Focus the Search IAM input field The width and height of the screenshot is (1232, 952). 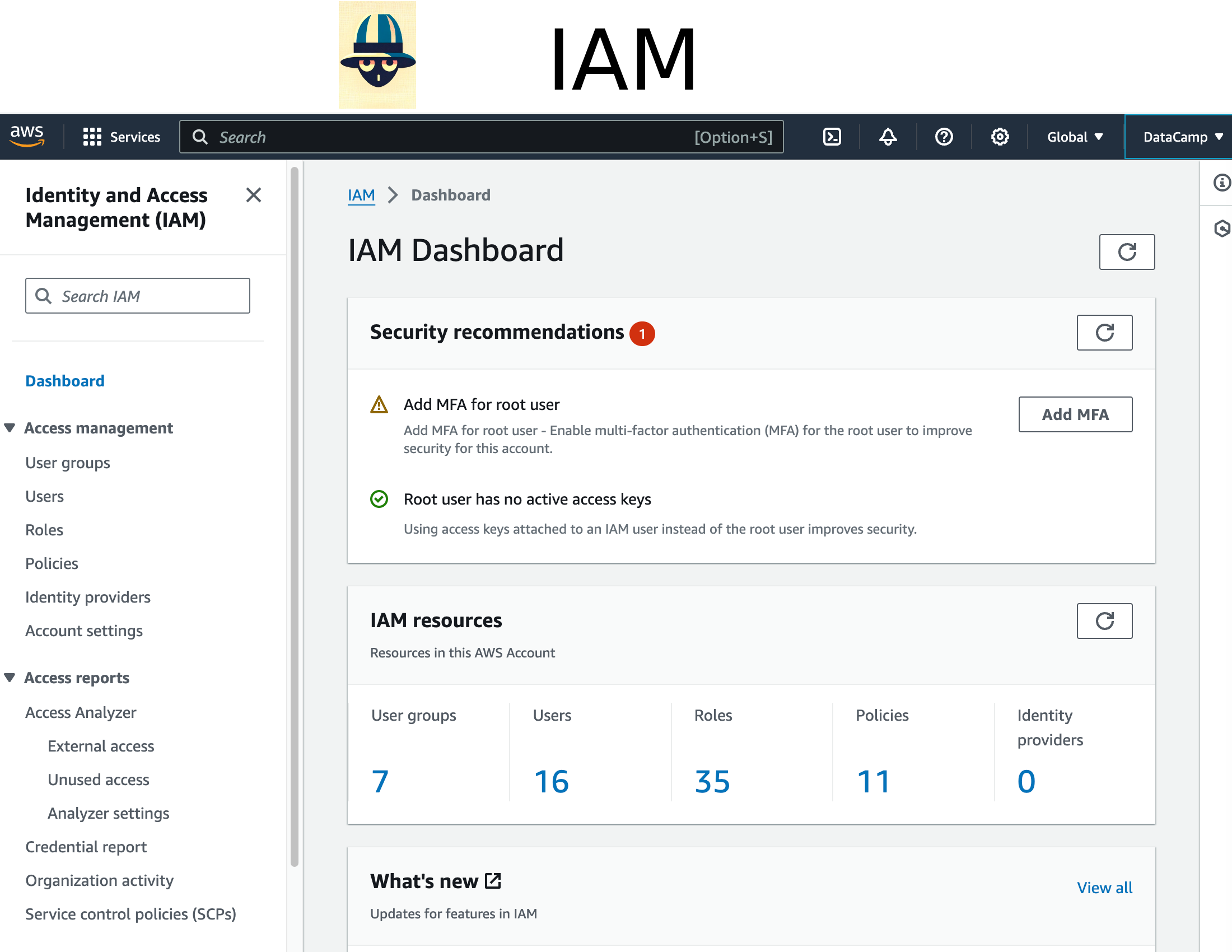pos(138,296)
